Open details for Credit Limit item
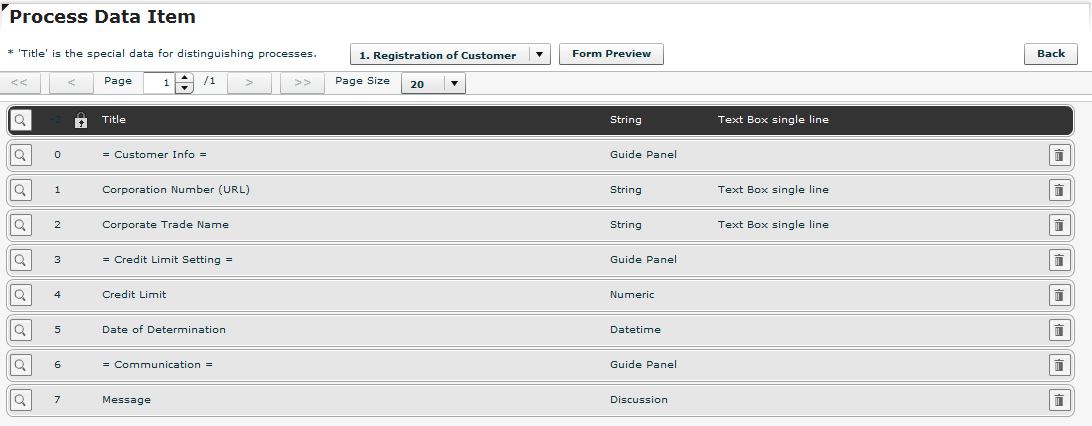This screenshot has height=426, width=1092. click(x=20, y=295)
